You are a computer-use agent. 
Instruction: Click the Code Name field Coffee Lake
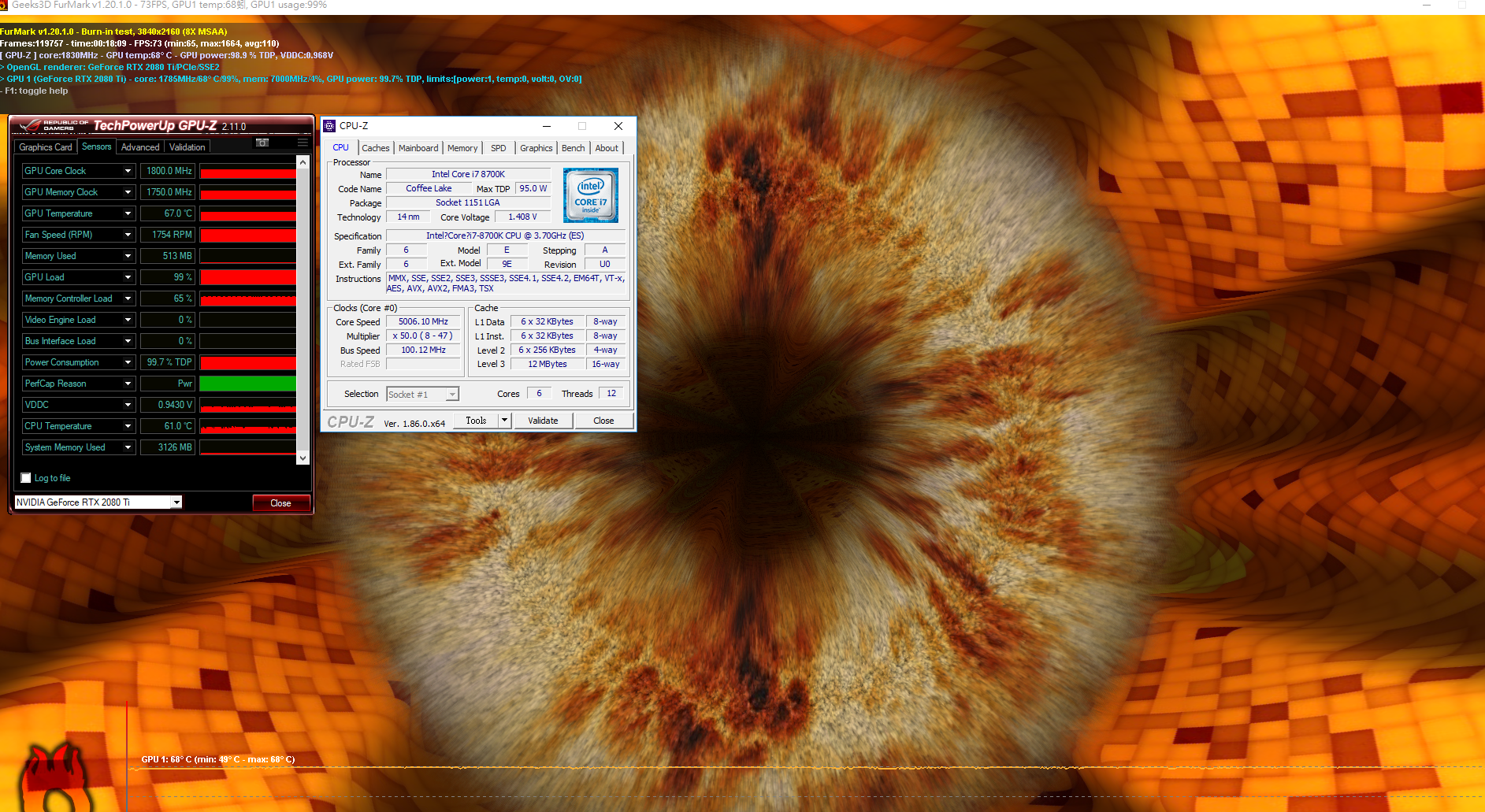tap(429, 188)
